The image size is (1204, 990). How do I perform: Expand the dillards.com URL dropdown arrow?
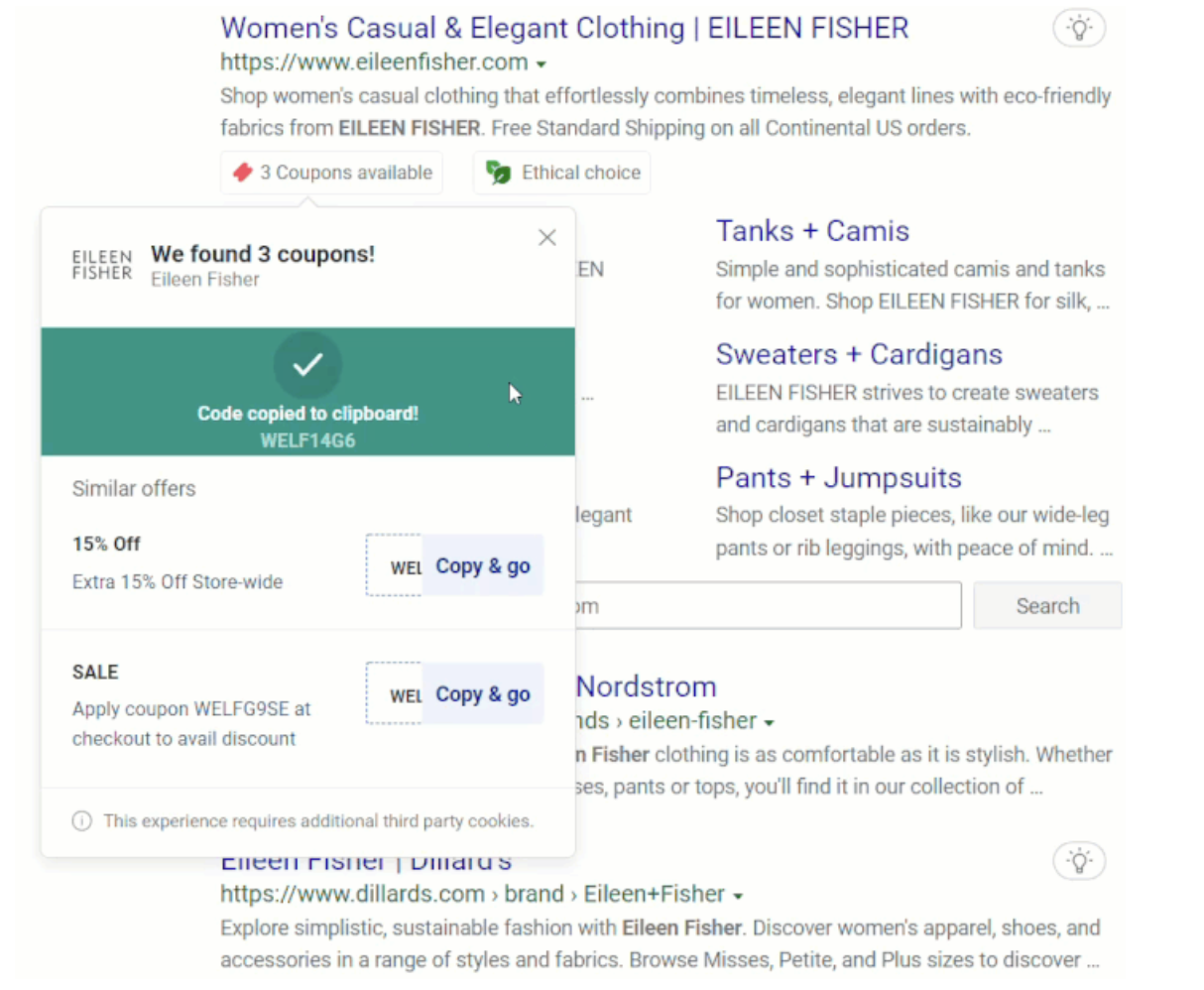[738, 896]
